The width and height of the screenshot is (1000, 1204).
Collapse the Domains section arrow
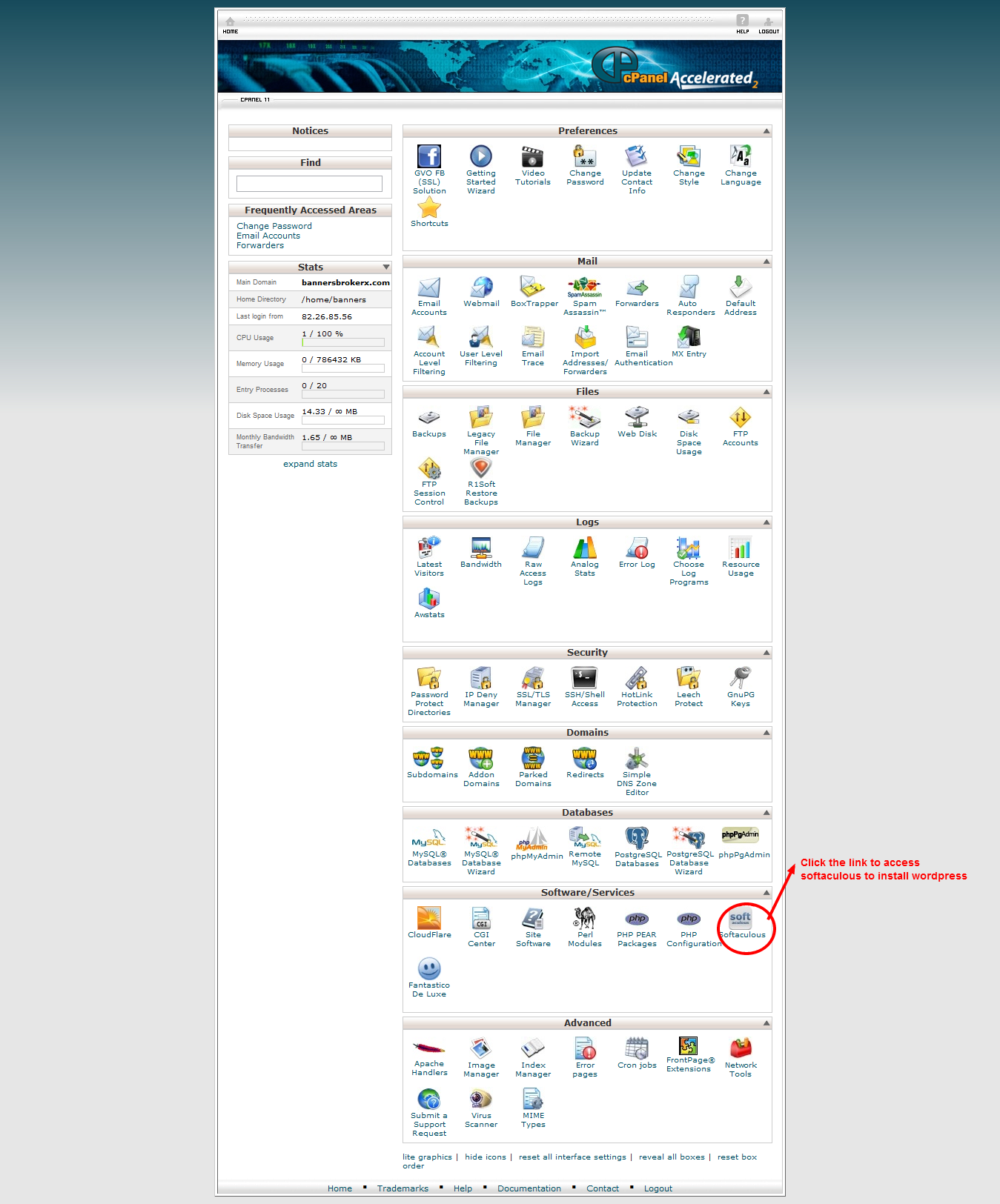click(x=766, y=733)
